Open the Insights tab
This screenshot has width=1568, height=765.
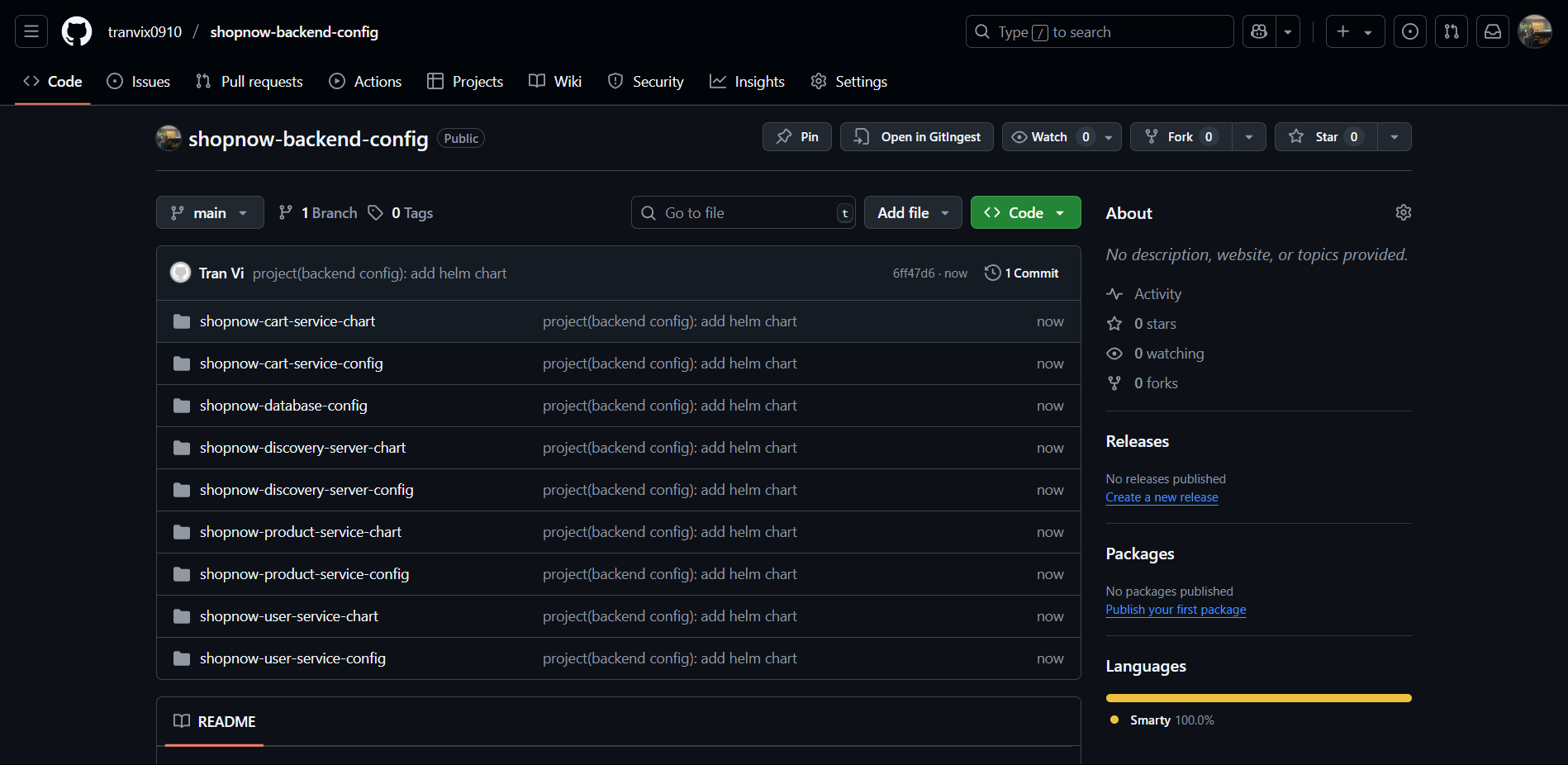pos(747,81)
